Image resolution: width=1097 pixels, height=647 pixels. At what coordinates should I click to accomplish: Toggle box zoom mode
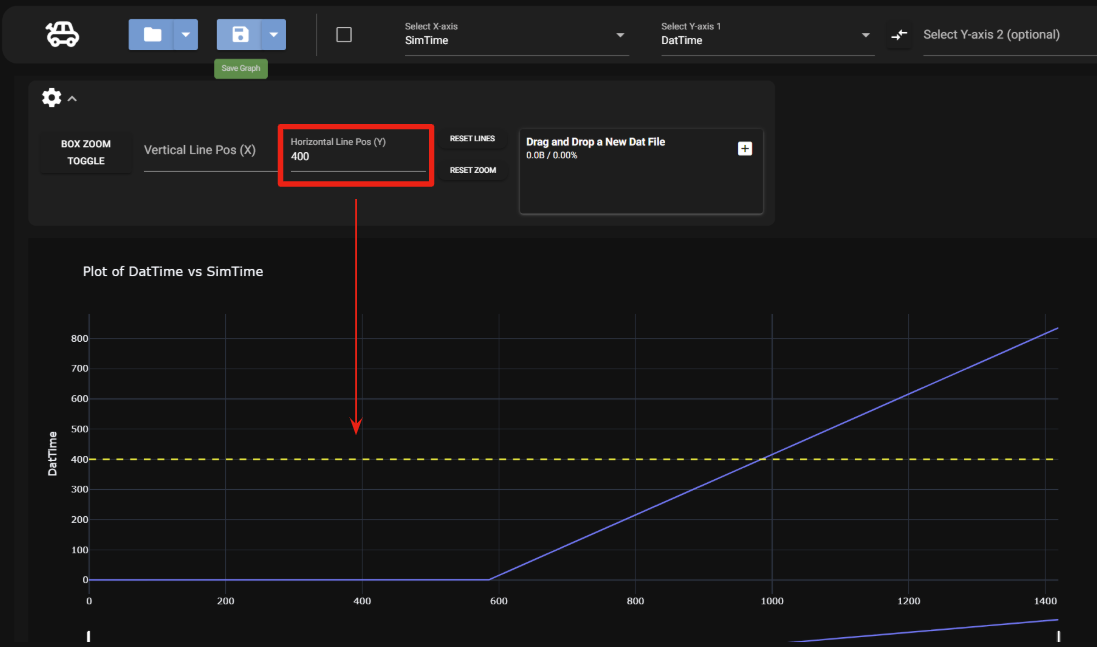pos(85,153)
